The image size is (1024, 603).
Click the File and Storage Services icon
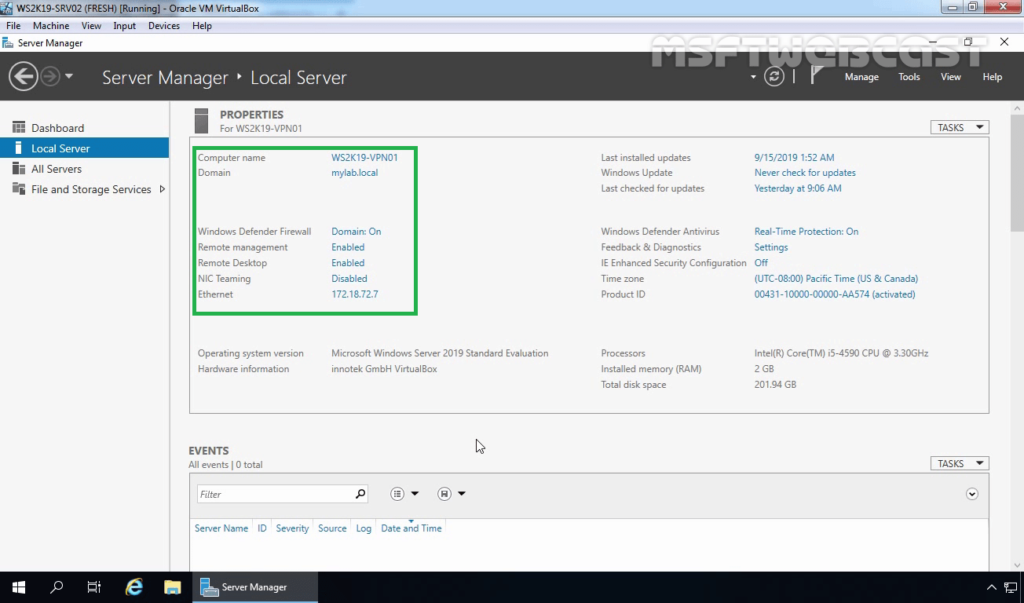tap(18, 189)
